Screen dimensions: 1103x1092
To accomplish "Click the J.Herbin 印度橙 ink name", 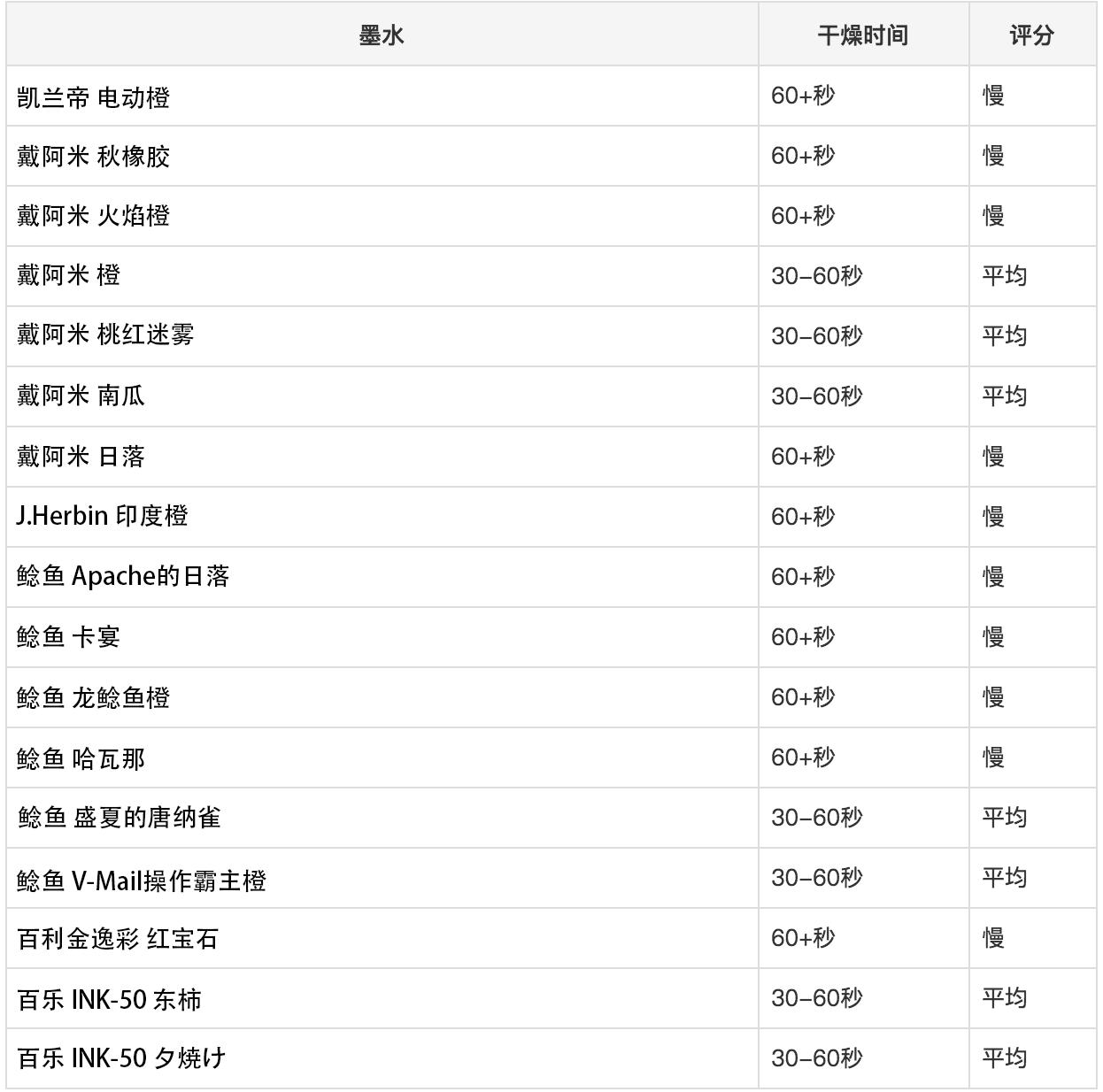I will click(102, 516).
